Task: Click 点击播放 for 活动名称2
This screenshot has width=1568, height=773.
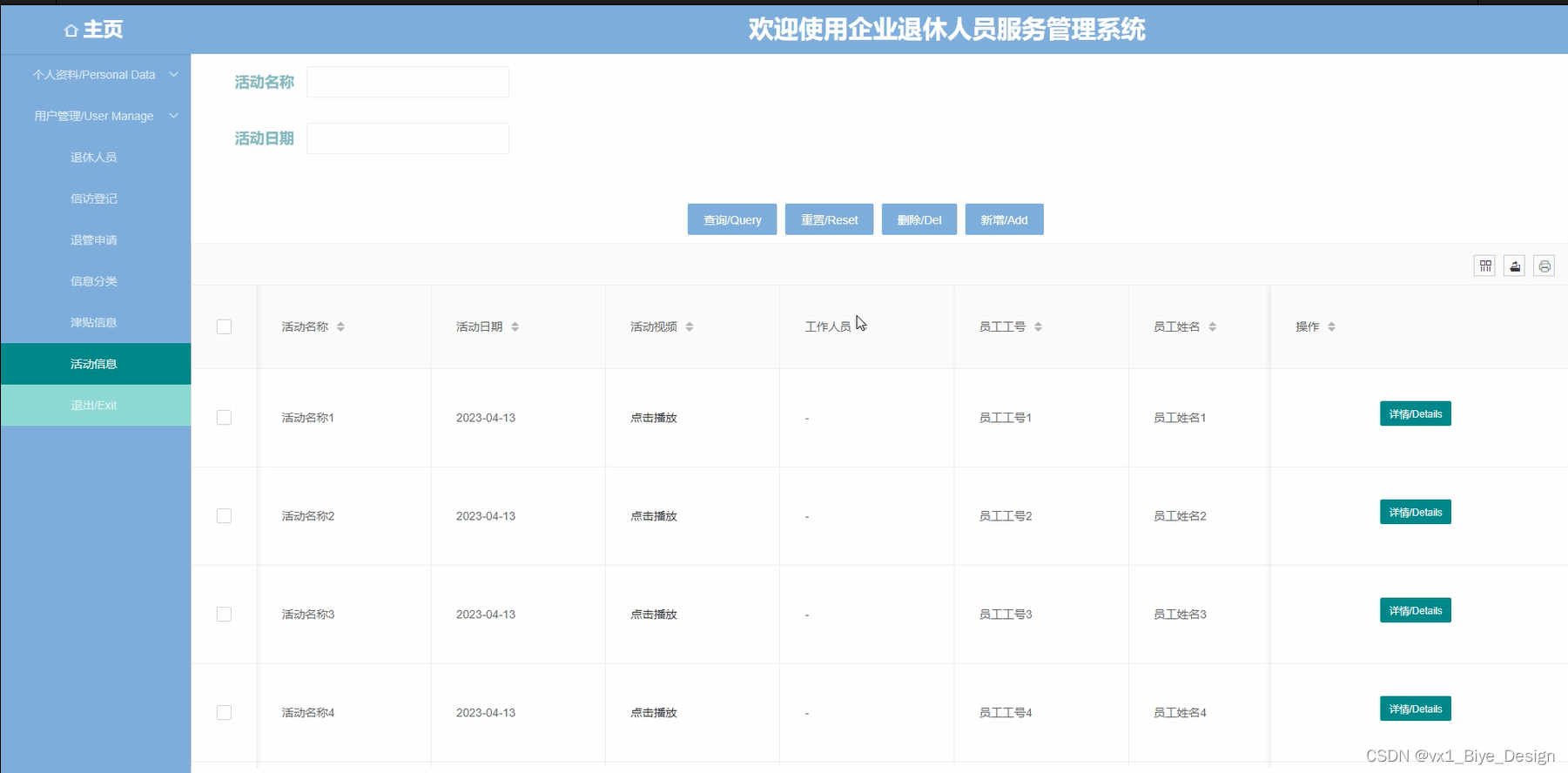Action: [654, 516]
